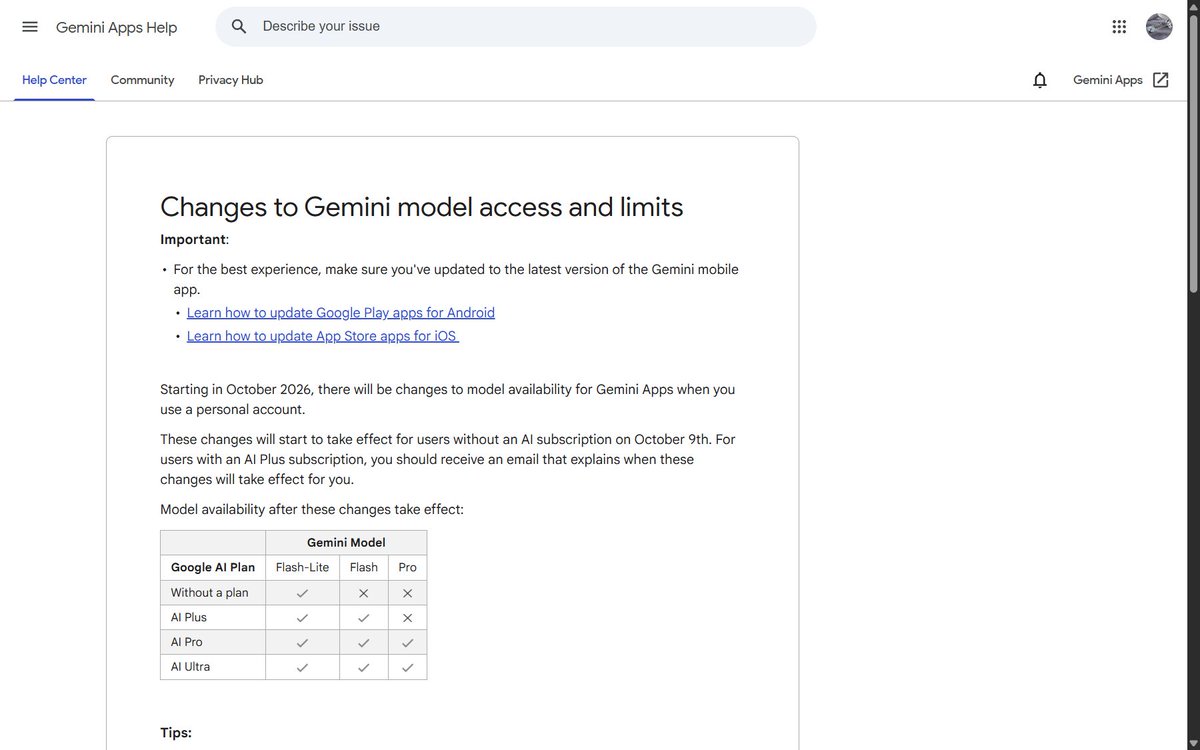Screen dimensions: 1200x750
Task: Click the Flash checkmark for AI Ultra
Action: click(x=364, y=667)
